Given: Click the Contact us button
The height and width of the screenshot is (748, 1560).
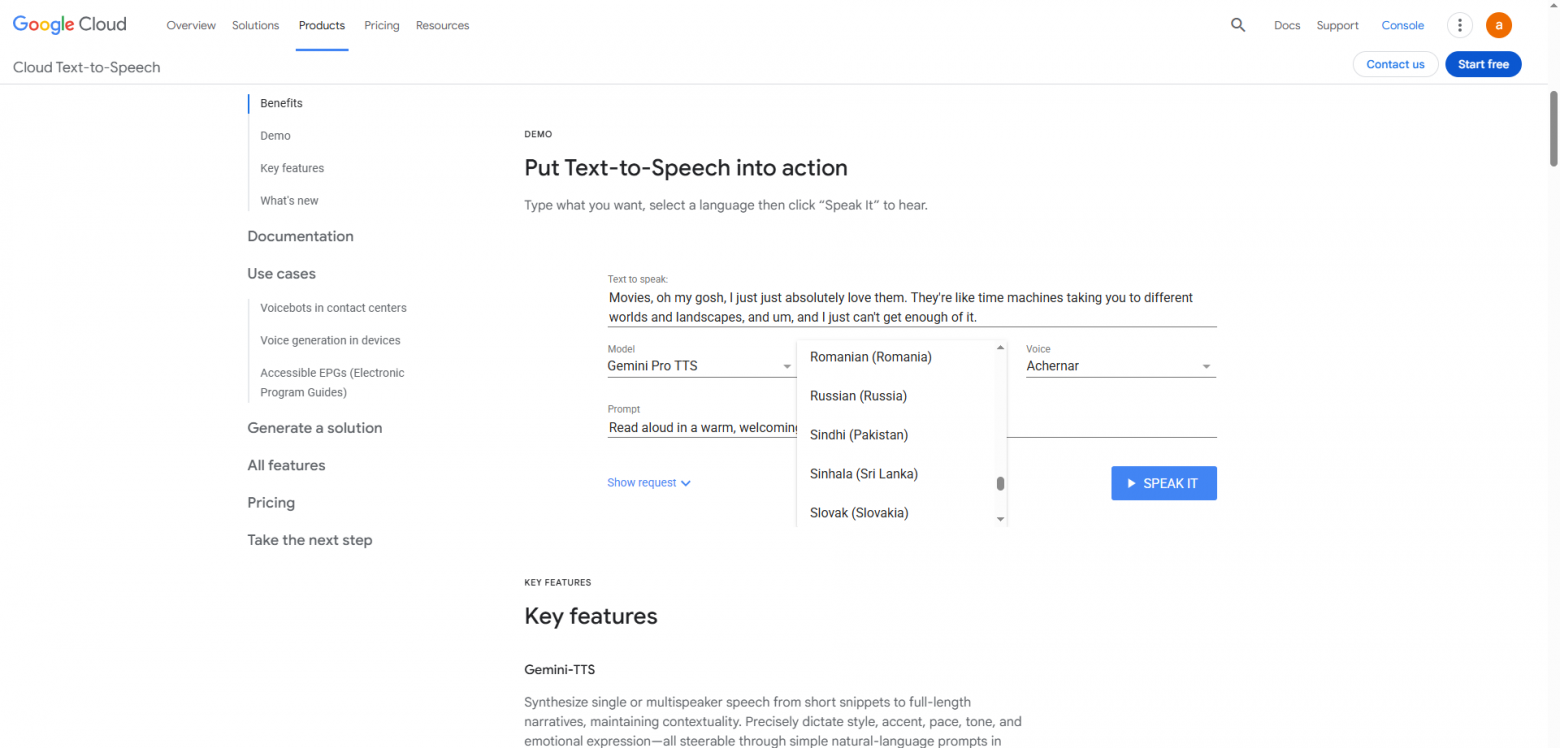Looking at the screenshot, I should click(x=1394, y=64).
